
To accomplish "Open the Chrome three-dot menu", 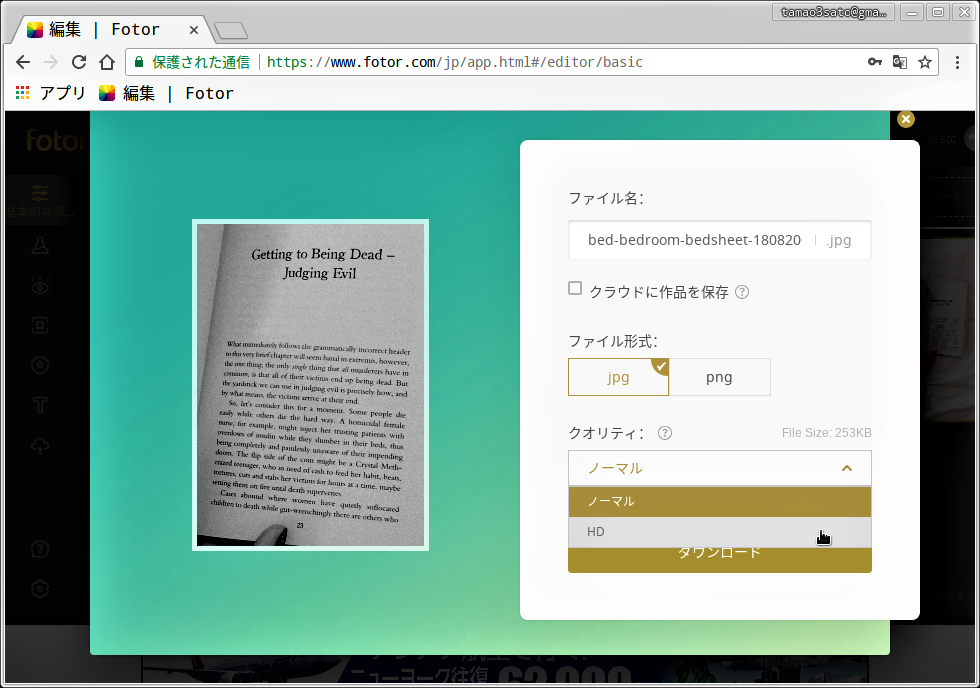I will [x=957, y=62].
